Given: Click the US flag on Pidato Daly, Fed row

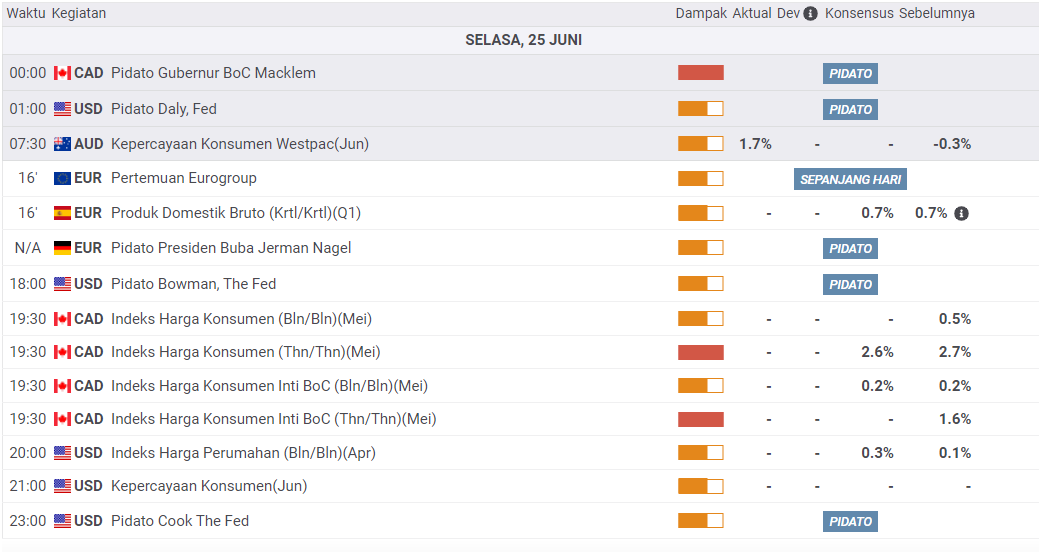Looking at the screenshot, I should pyautogui.click(x=62, y=109).
